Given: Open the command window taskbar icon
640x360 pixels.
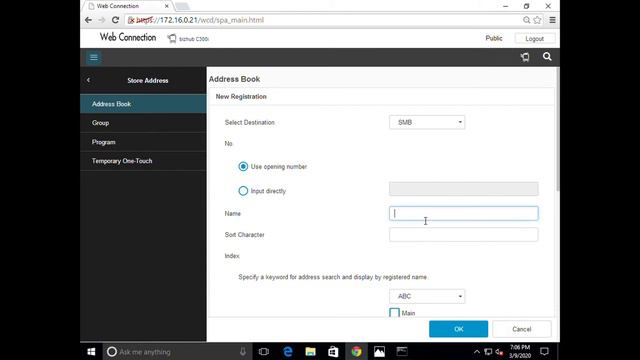Looking at the screenshot, I should click(402, 351).
